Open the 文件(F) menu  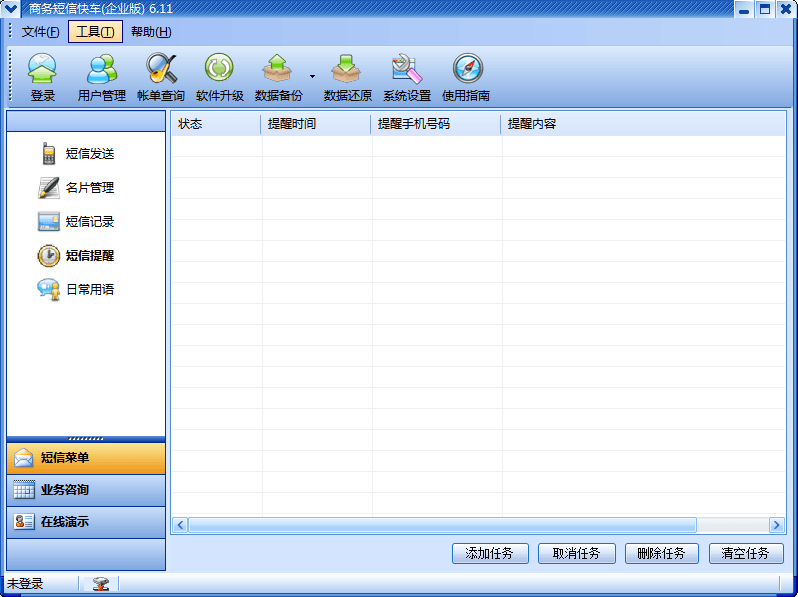(x=40, y=32)
